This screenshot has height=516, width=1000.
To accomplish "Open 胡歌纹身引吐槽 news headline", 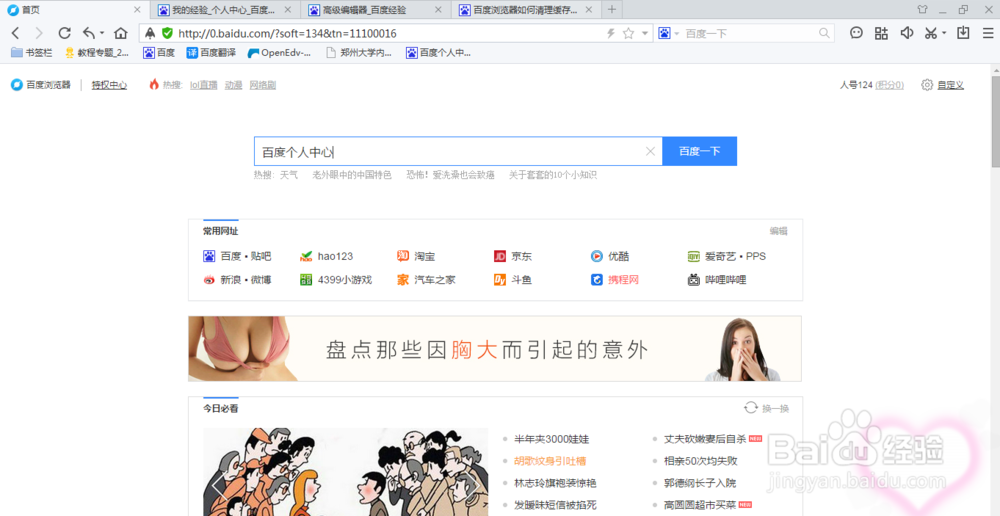I will (550, 461).
